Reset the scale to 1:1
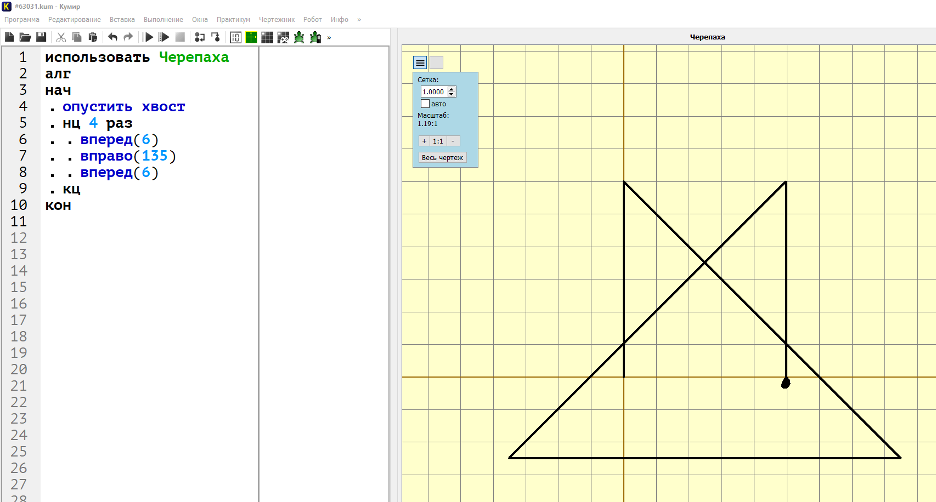The image size is (936, 502). (x=438, y=141)
